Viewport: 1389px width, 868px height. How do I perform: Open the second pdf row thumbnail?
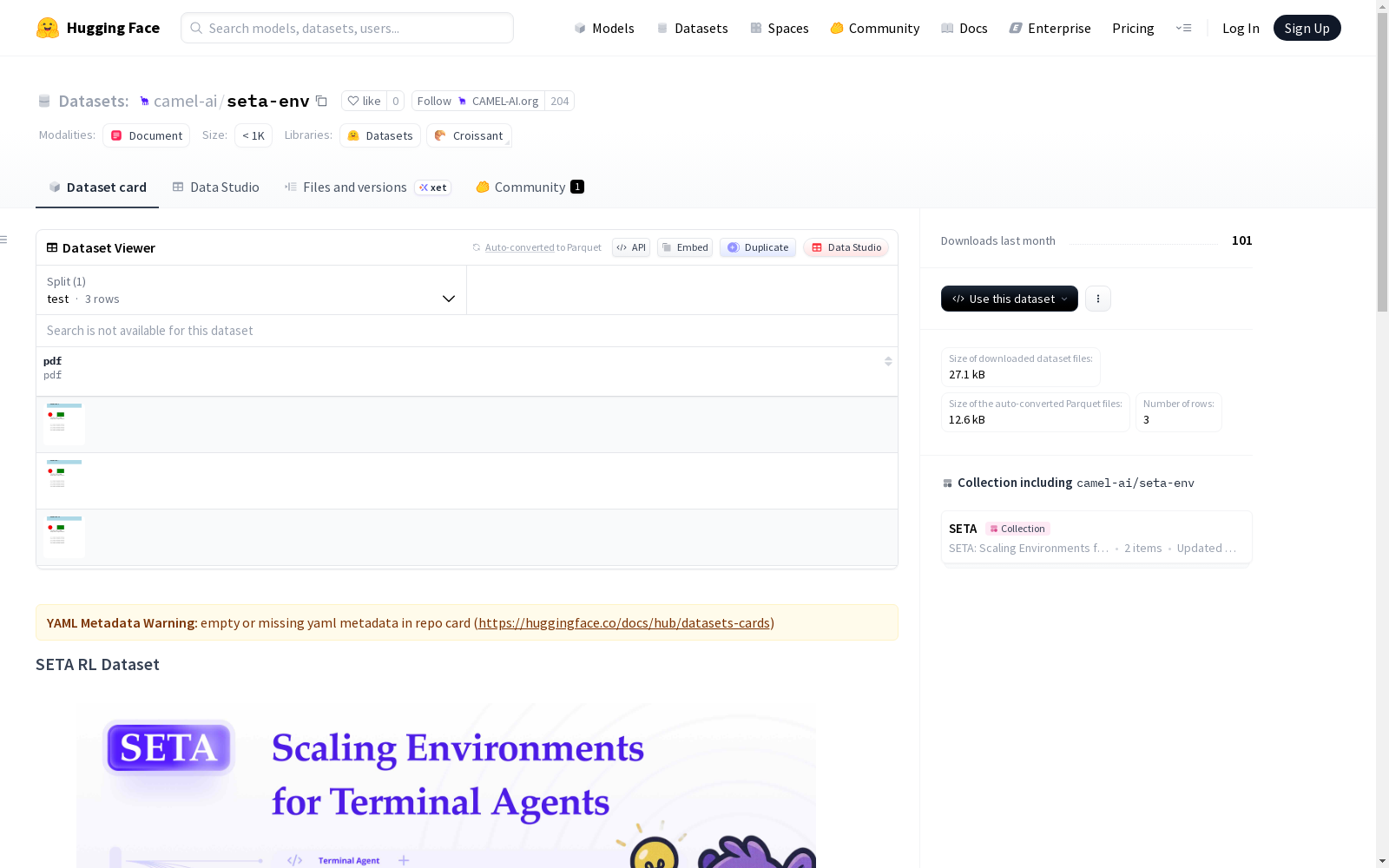click(64, 481)
